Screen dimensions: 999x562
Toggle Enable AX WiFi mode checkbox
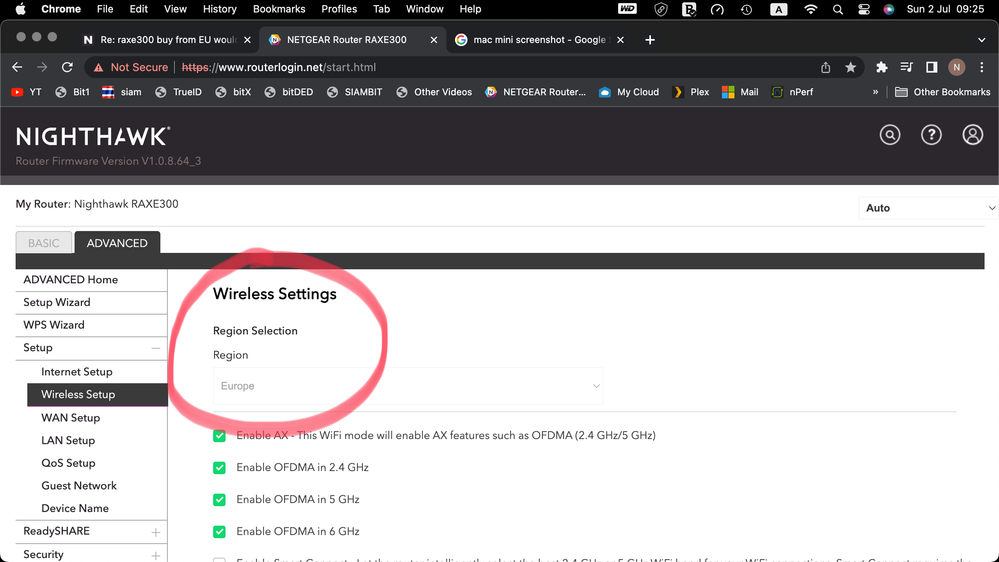coord(219,436)
